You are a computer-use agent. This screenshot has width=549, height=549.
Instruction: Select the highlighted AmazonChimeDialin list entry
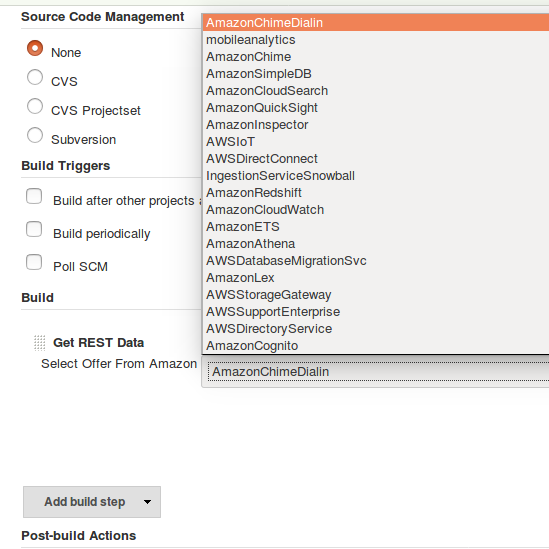click(376, 23)
